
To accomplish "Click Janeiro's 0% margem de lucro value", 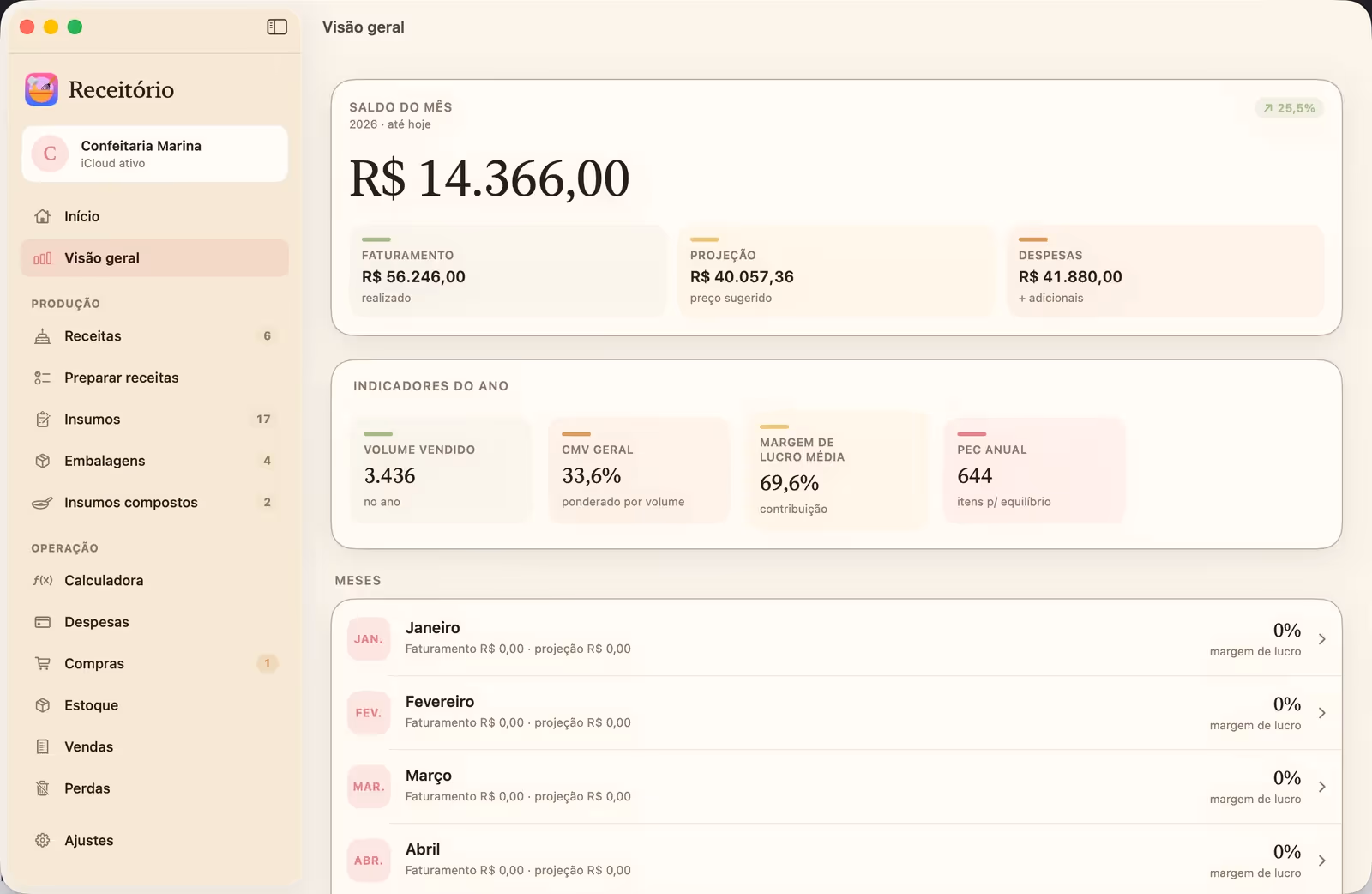I will click(1287, 631).
